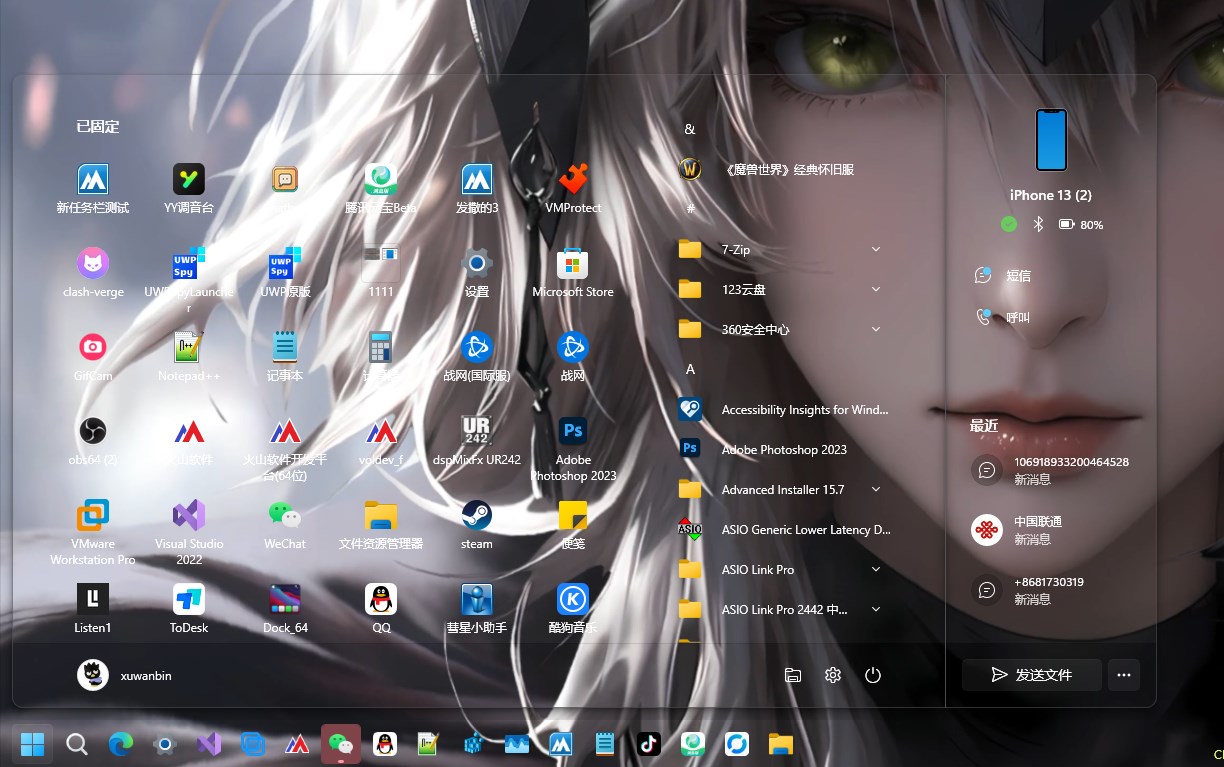
Task: Click the Bluetooth status icon
Action: tap(1038, 224)
